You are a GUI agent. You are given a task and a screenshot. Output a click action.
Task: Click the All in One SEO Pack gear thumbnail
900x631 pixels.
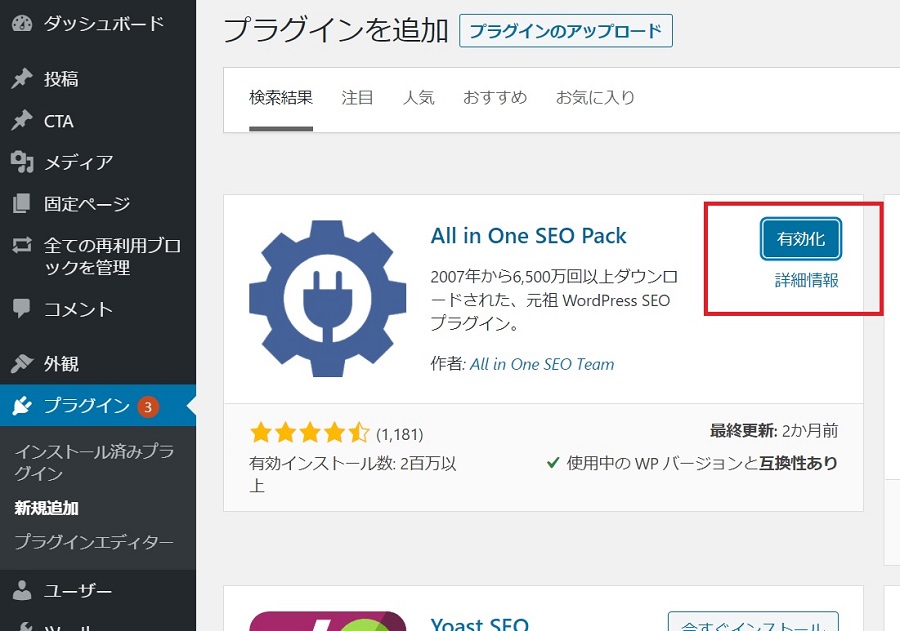click(x=327, y=298)
